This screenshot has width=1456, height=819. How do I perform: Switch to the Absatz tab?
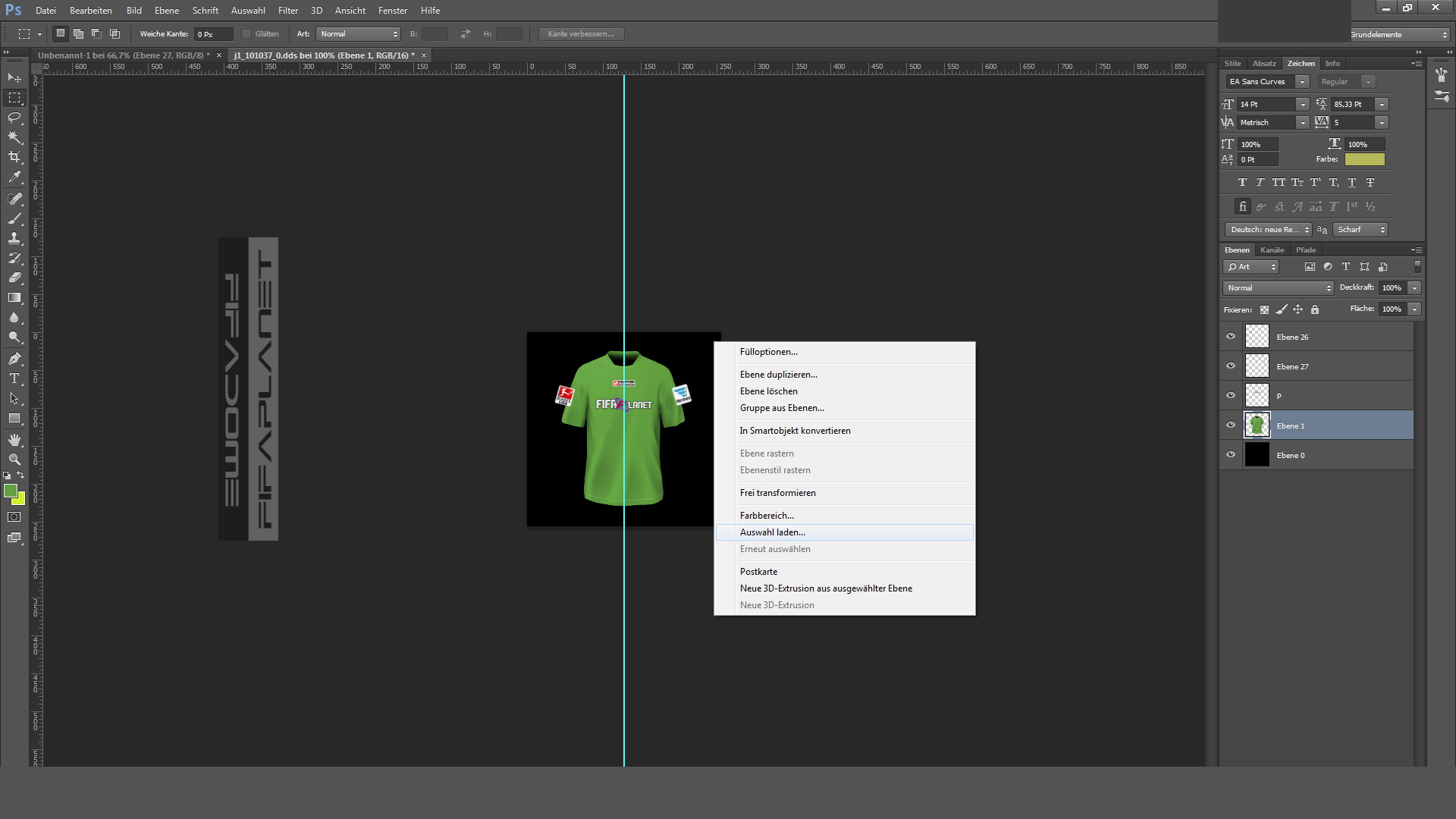pos(1264,64)
